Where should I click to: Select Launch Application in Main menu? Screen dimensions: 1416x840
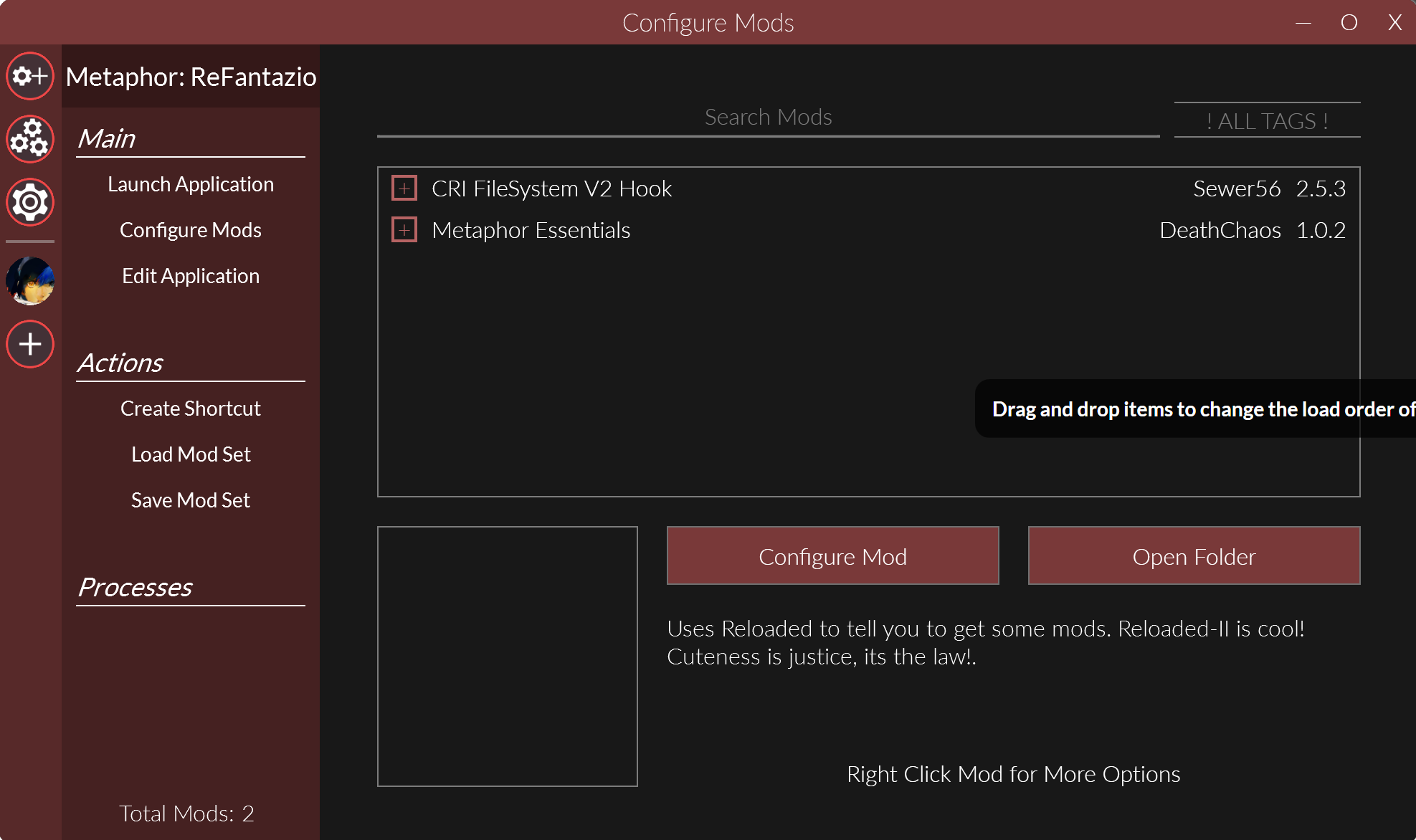point(191,184)
